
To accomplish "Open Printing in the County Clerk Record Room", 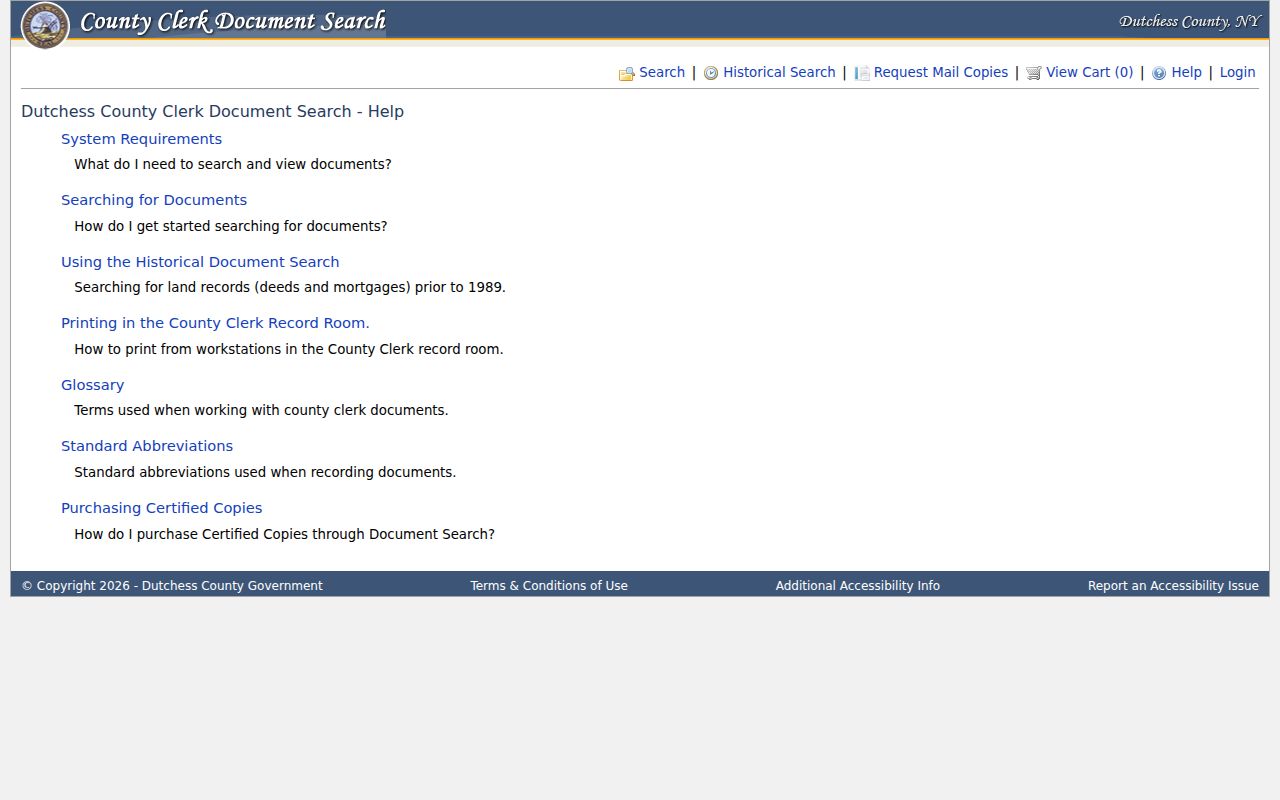I will (215, 323).
